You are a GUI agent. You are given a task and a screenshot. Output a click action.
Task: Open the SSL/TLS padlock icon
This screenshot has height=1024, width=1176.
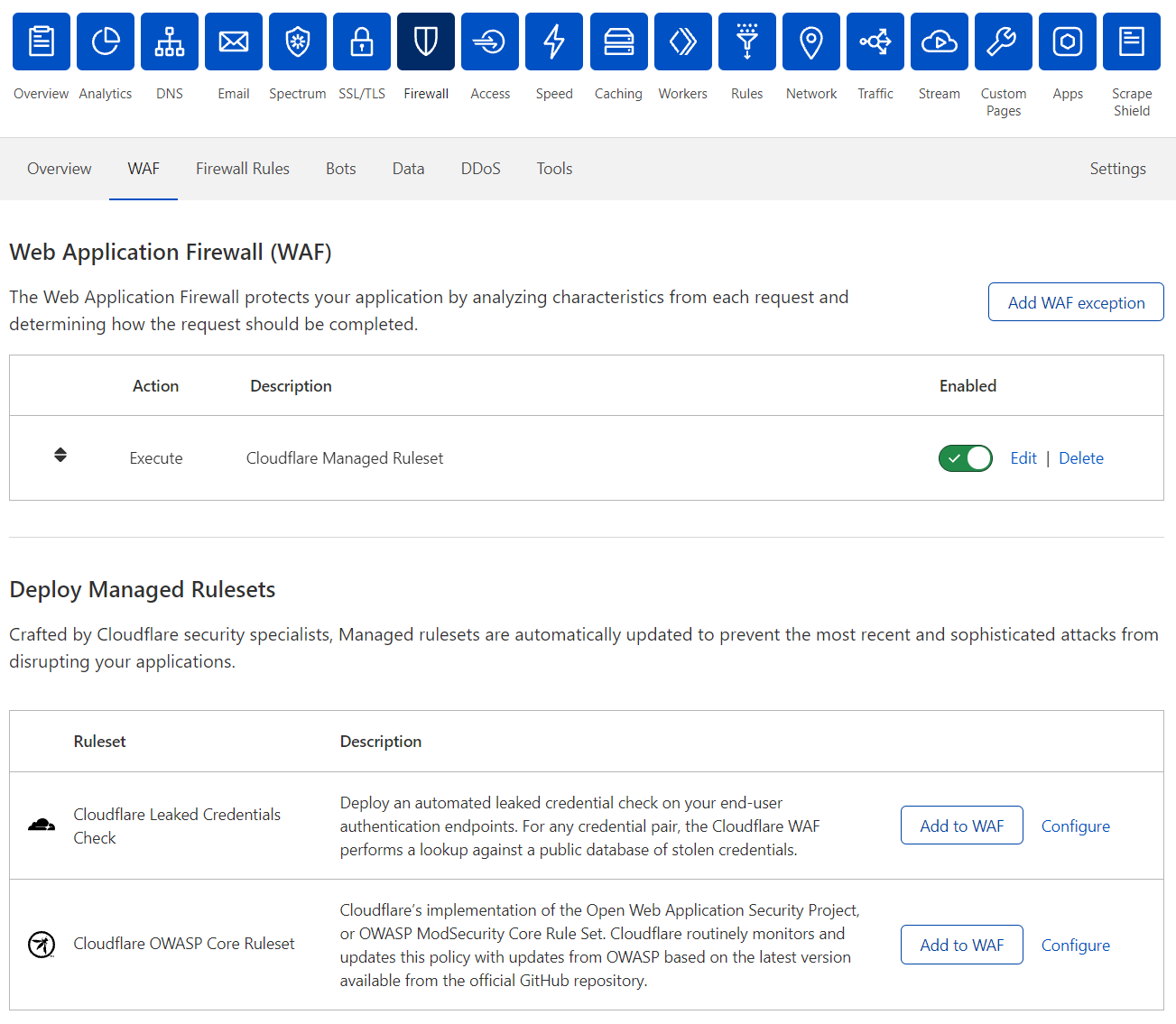361,41
